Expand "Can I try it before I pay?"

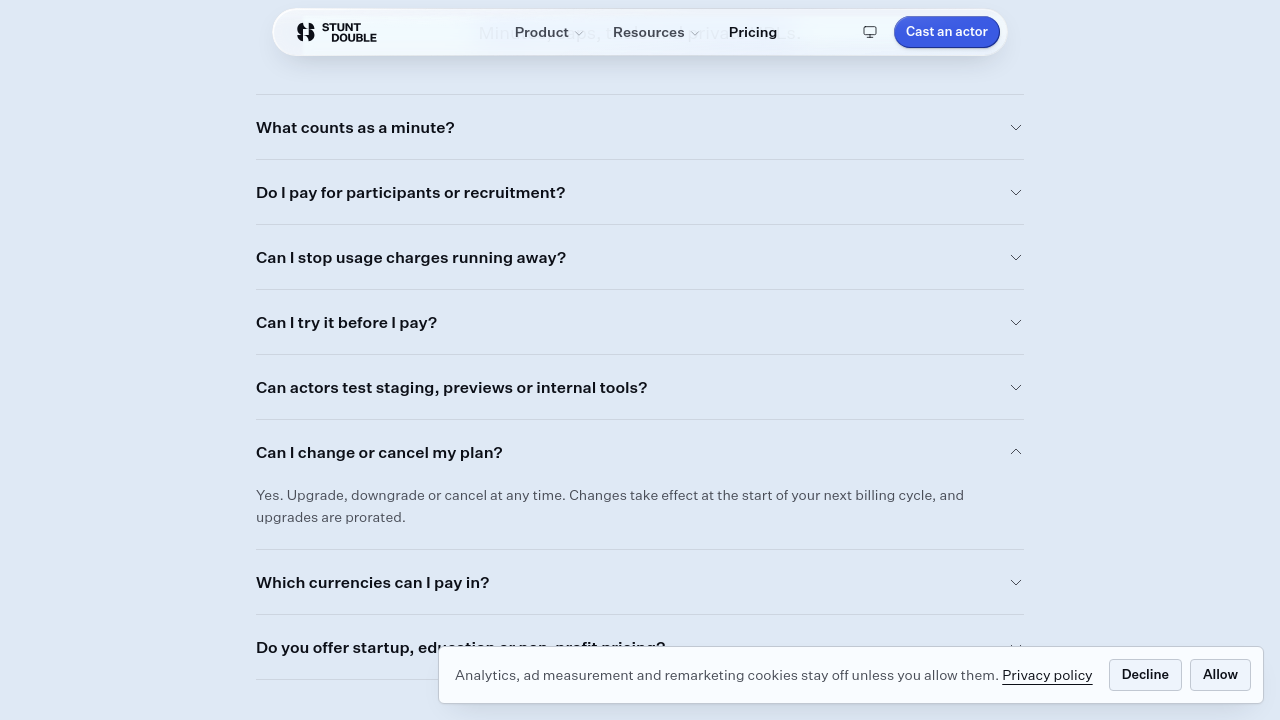(x=640, y=322)
